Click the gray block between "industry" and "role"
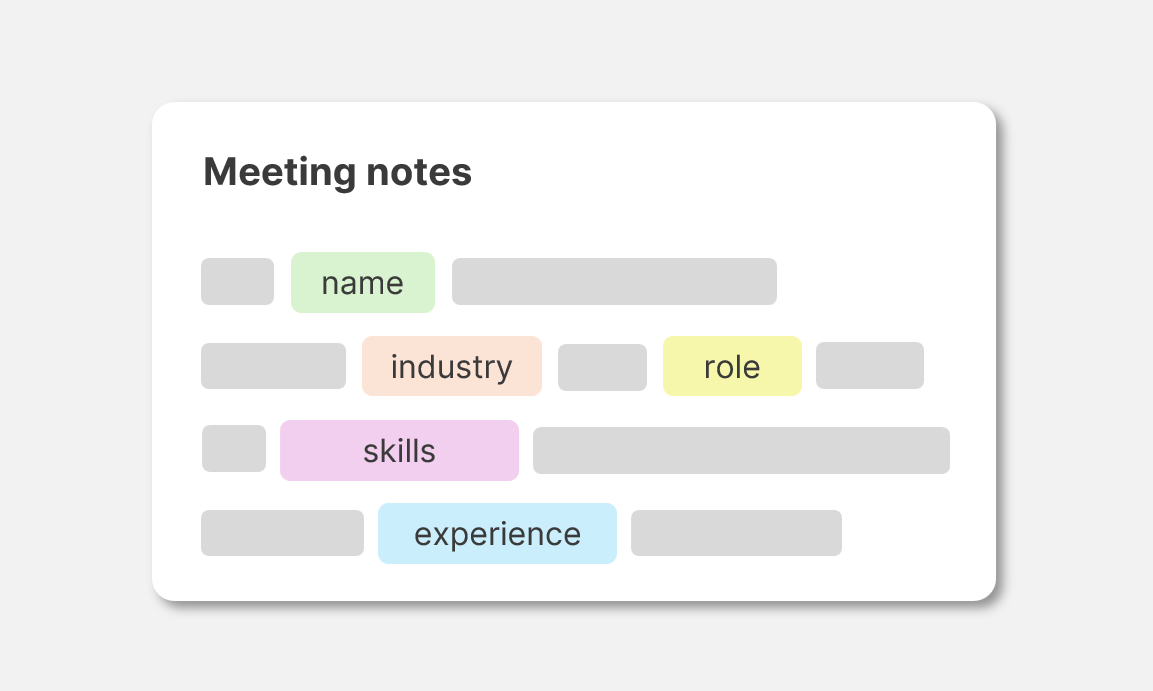This screenshot has height=691, width=1153. 602,367
